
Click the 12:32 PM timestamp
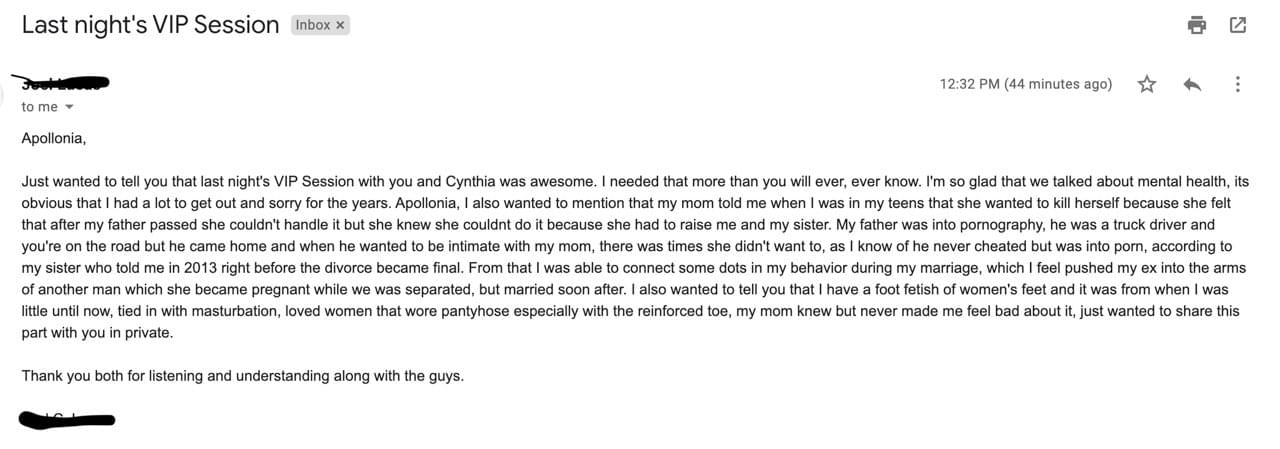[1025, 84]
